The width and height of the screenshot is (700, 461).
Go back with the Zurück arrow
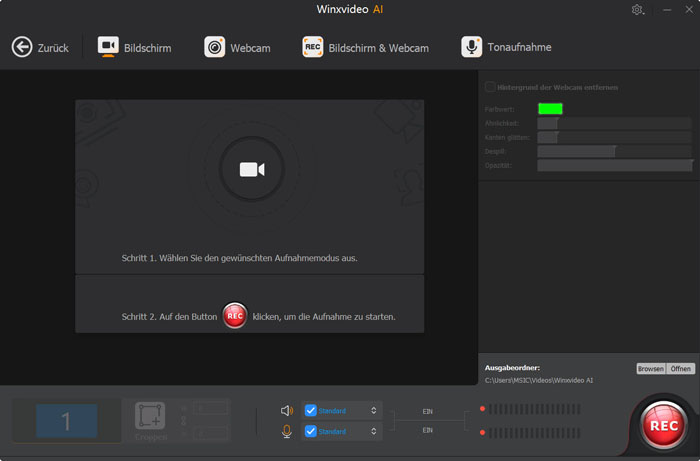pos(40,47)
